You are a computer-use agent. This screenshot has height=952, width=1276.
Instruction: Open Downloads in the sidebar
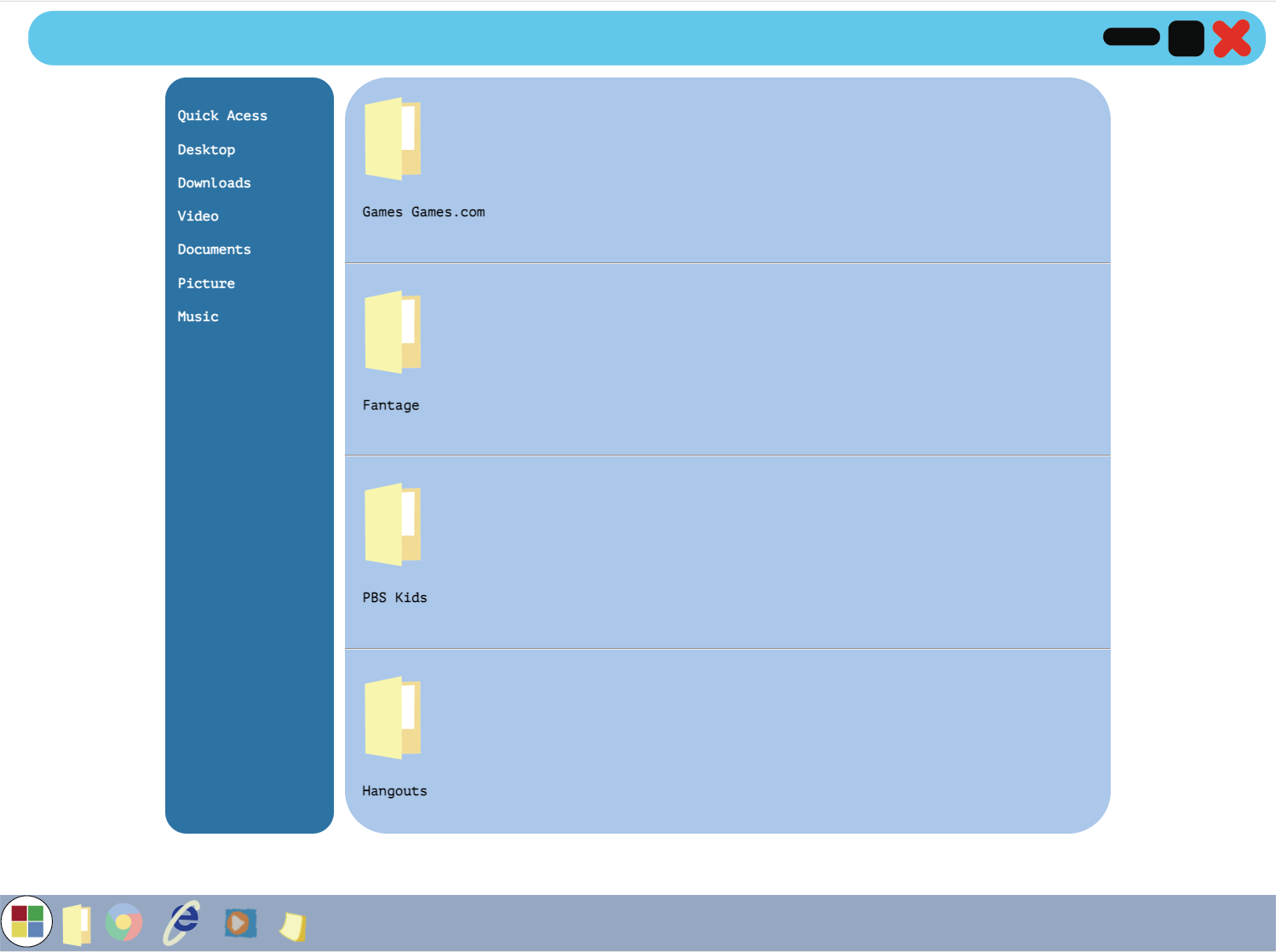coord(214,183)
